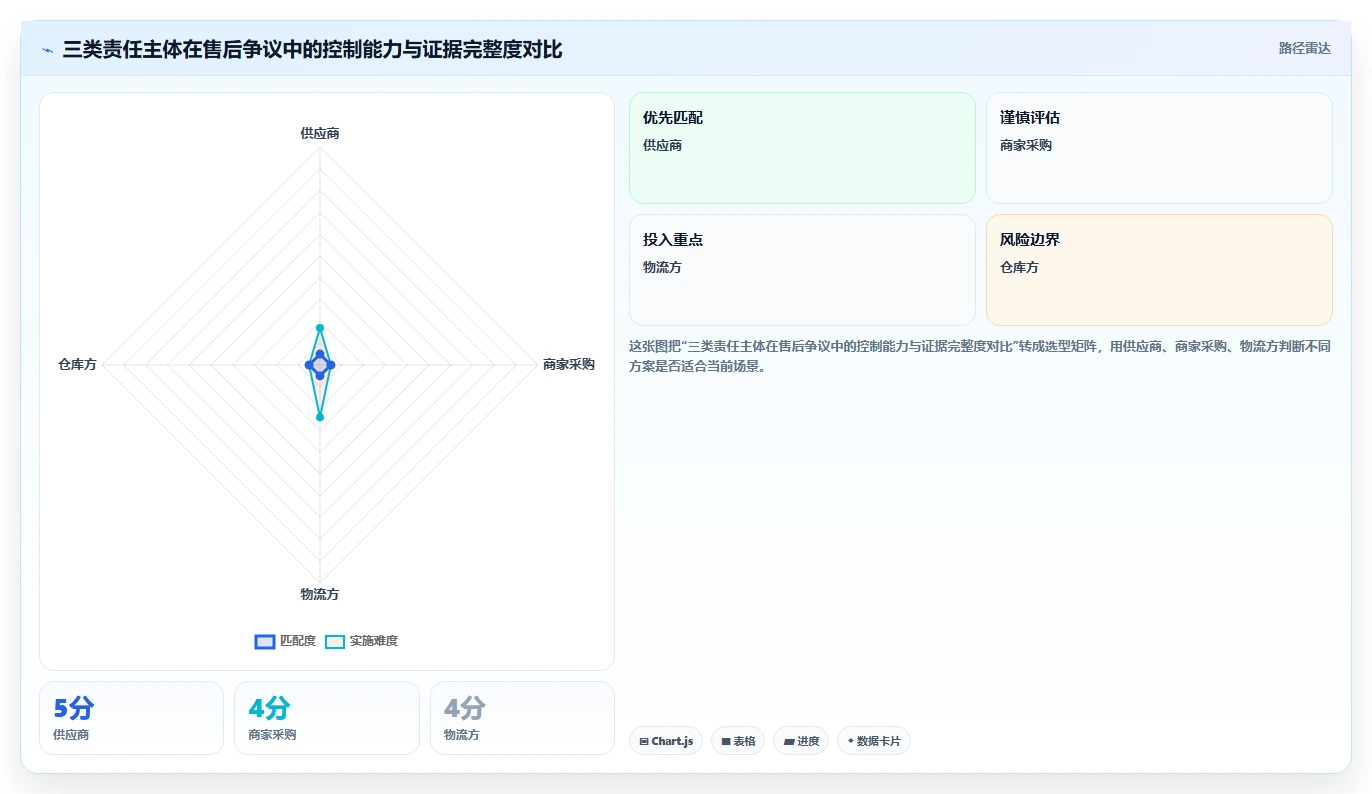Select the 谨慎评估 card title
Screen dimensions: 1372x794
(x=1030, y=118)
